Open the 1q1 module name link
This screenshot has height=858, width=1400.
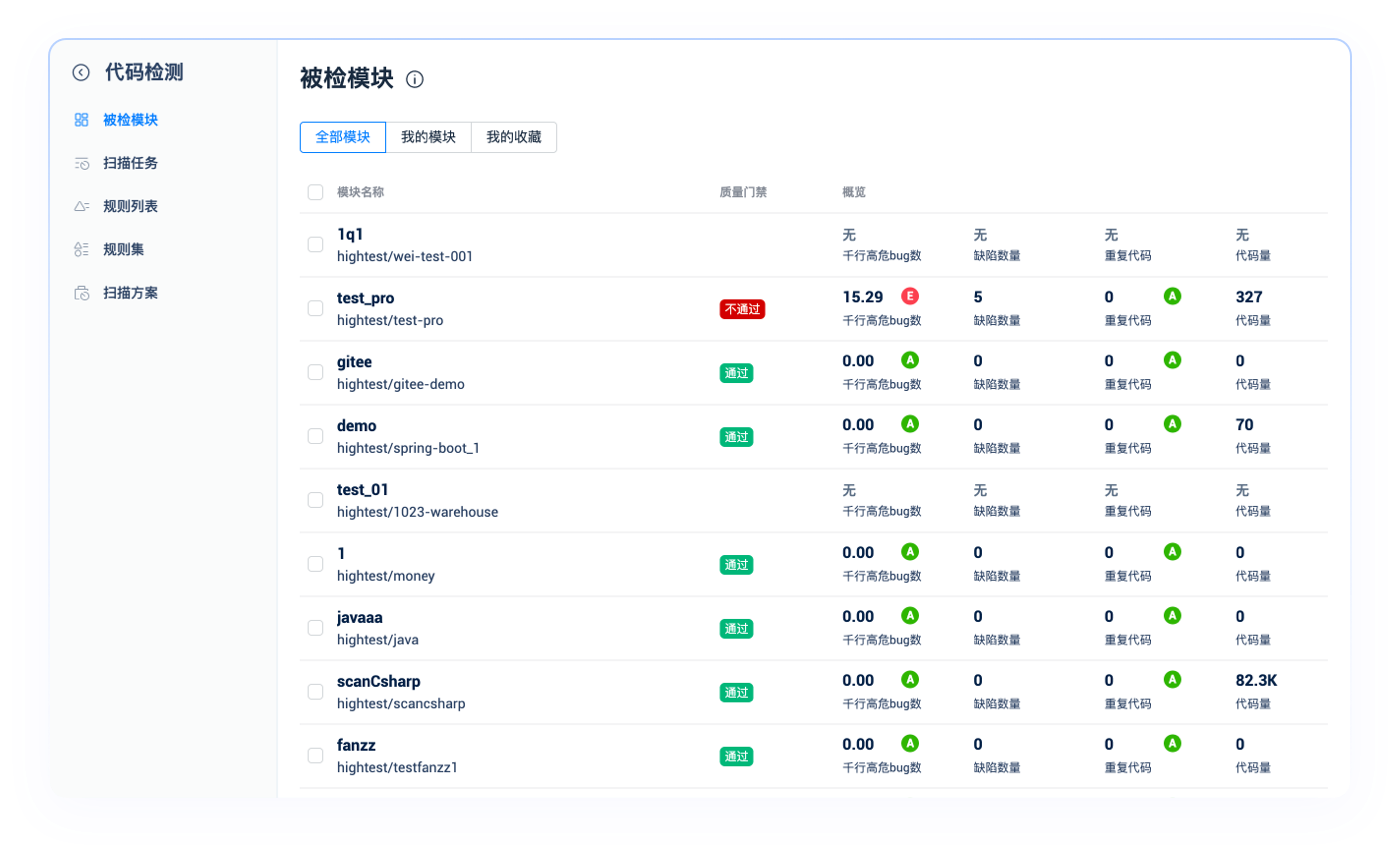[349, 233]
